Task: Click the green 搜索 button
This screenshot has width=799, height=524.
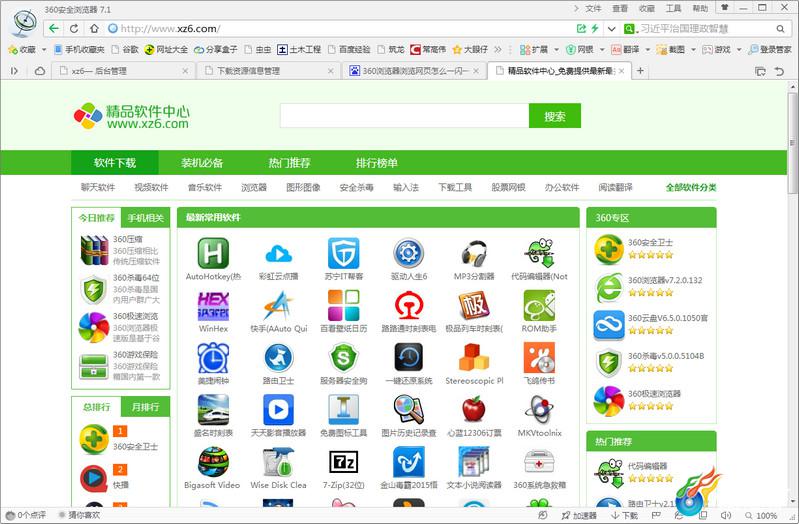Action: point(554,116)
